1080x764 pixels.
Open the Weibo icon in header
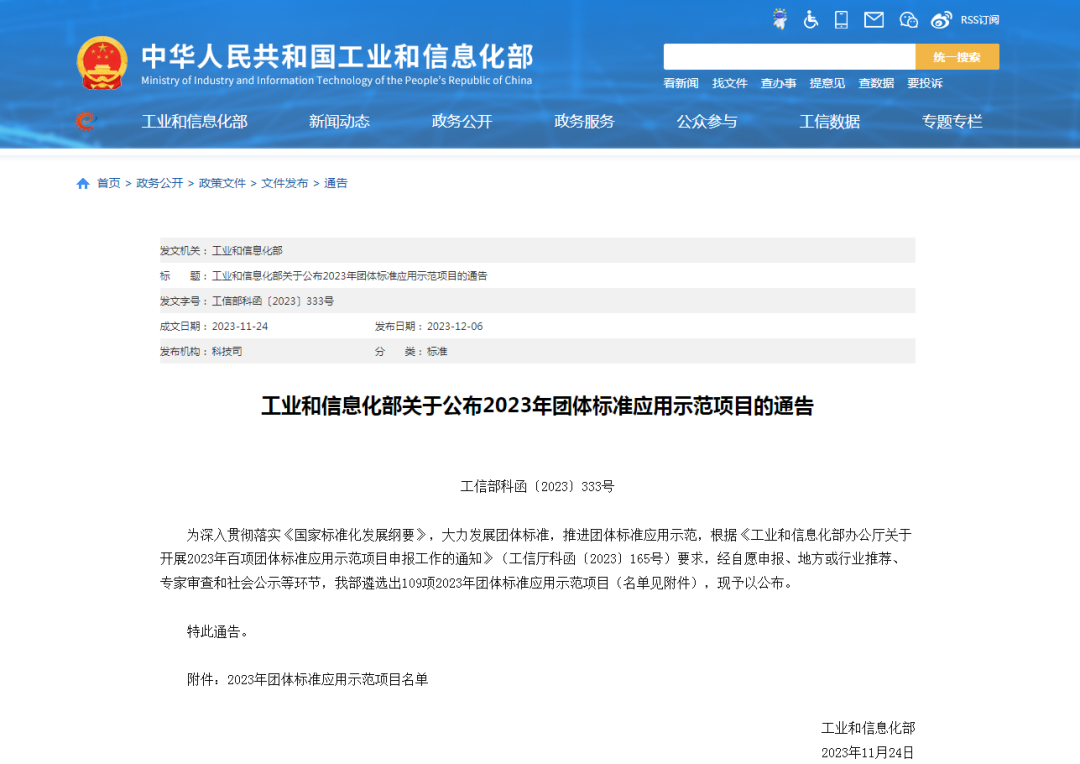pos(941,20)
